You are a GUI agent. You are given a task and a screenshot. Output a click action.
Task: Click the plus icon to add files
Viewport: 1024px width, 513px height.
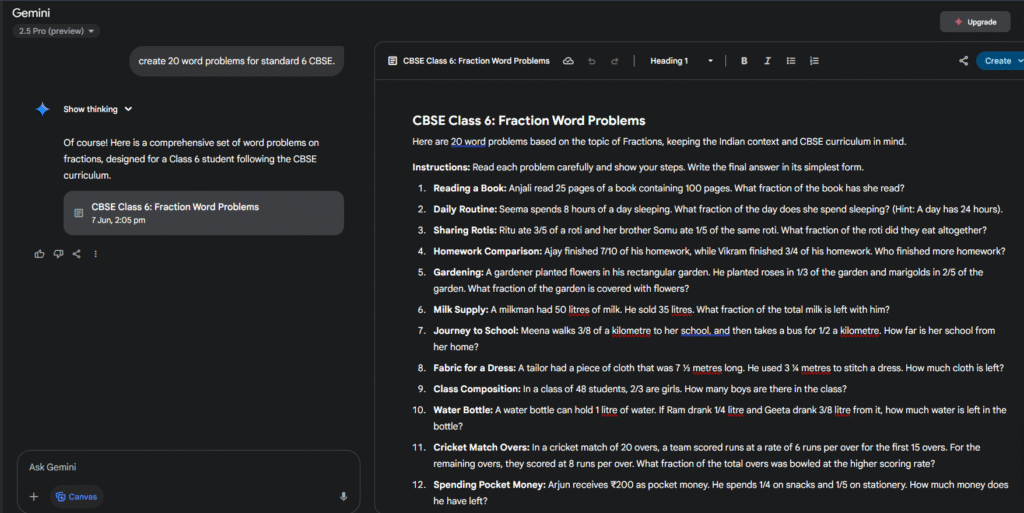click(34, 496)
